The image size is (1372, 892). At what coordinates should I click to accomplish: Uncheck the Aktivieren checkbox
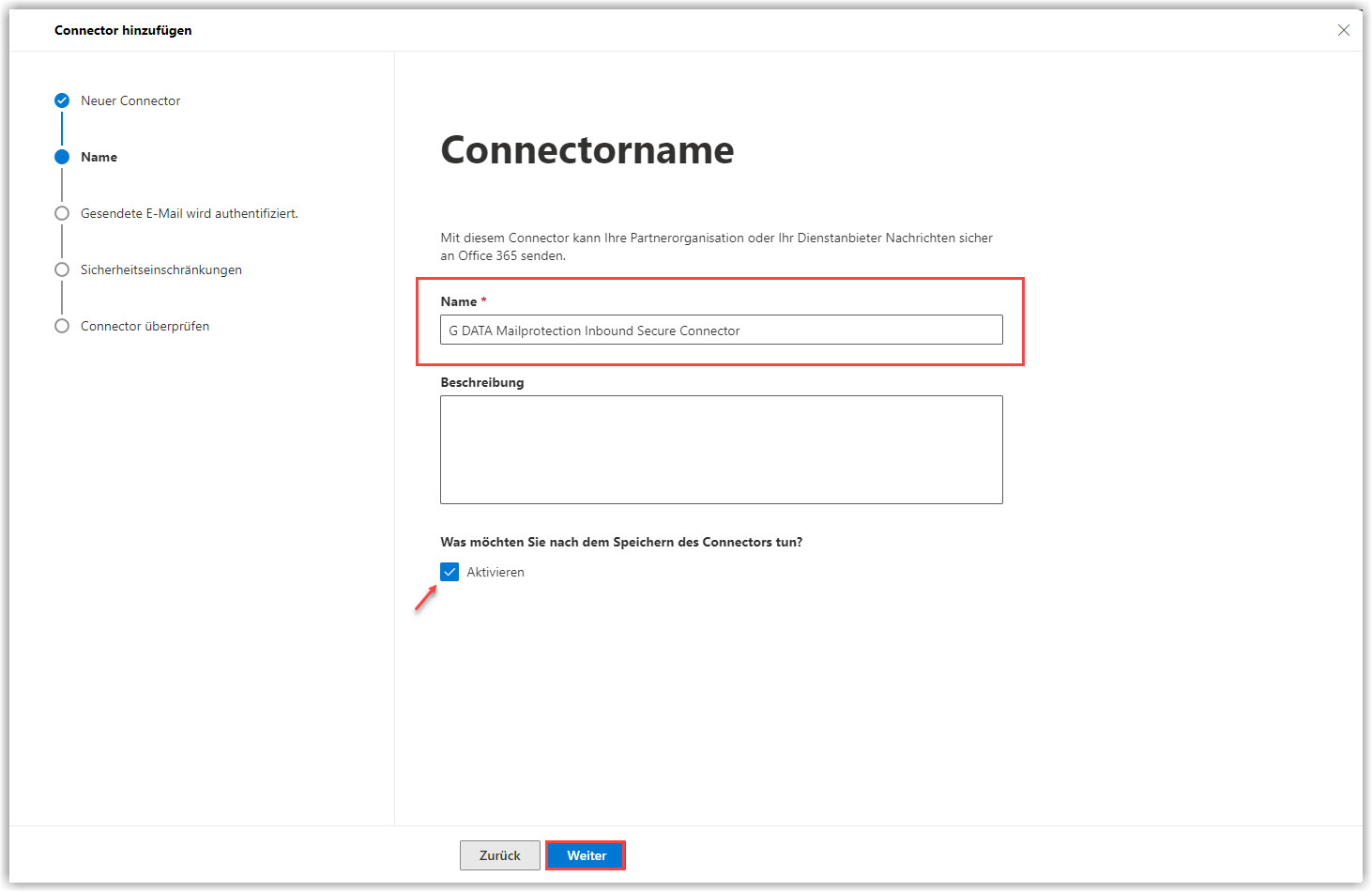coord(450,572)
